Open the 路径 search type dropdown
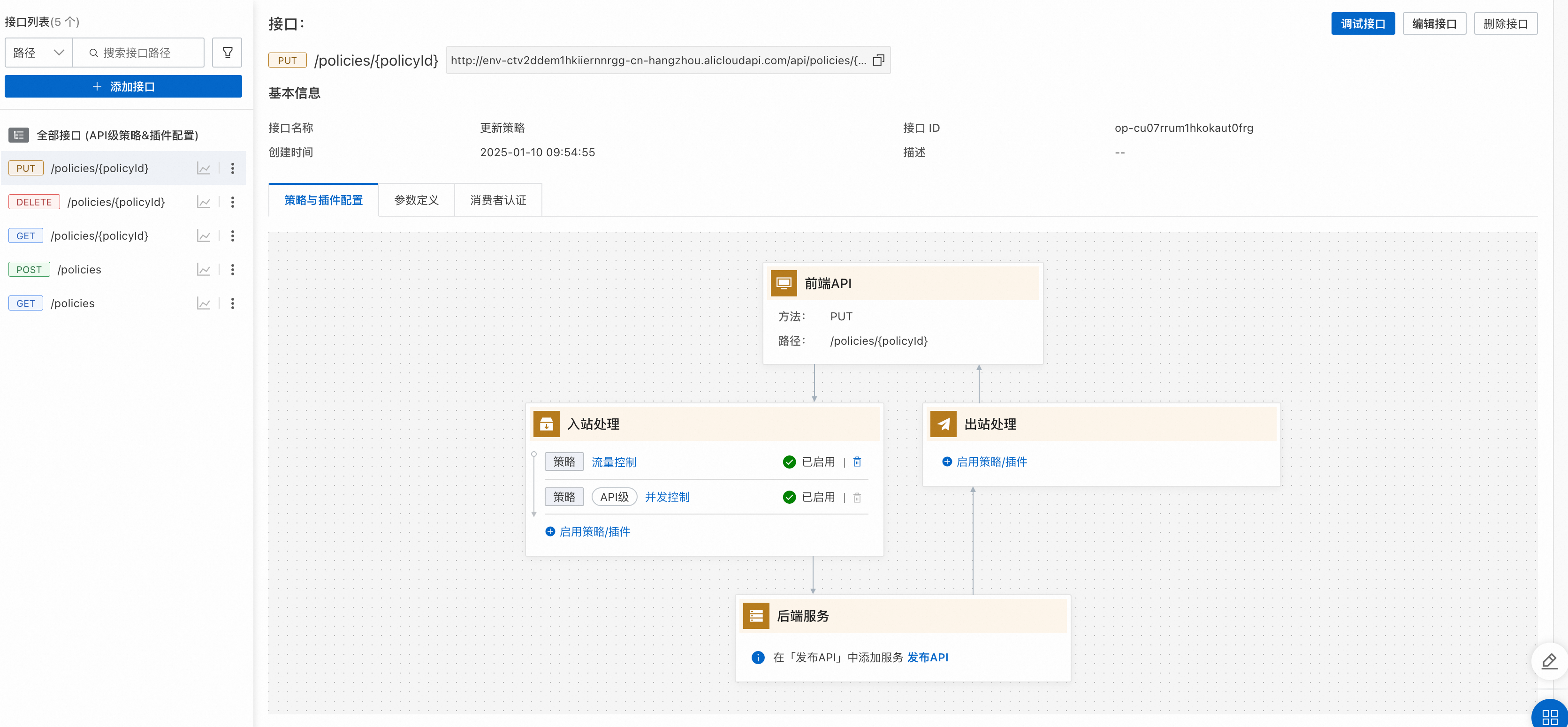 38,53
